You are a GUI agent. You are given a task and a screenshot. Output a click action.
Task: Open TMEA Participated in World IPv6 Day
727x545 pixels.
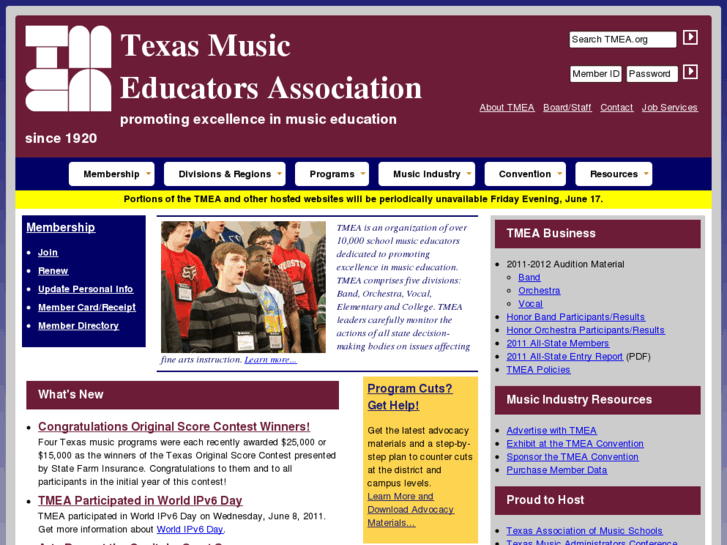coord(140,500)
